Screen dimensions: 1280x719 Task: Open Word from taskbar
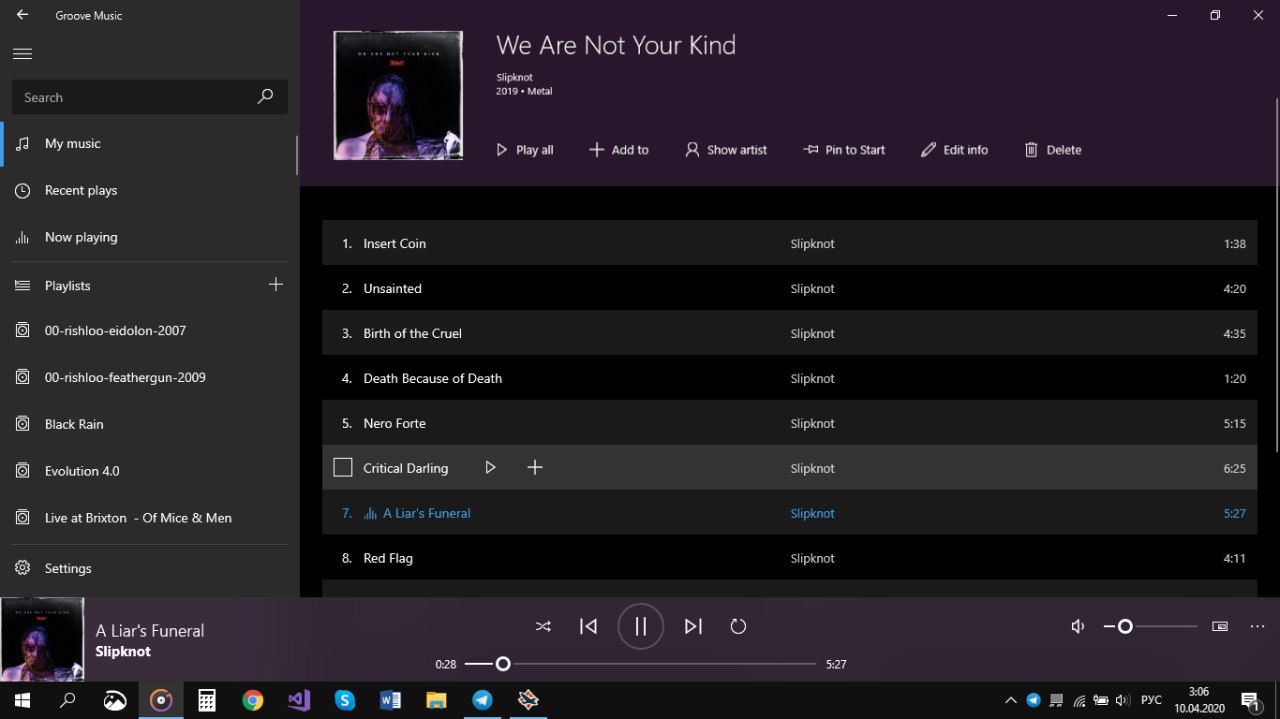click(391, 700)
